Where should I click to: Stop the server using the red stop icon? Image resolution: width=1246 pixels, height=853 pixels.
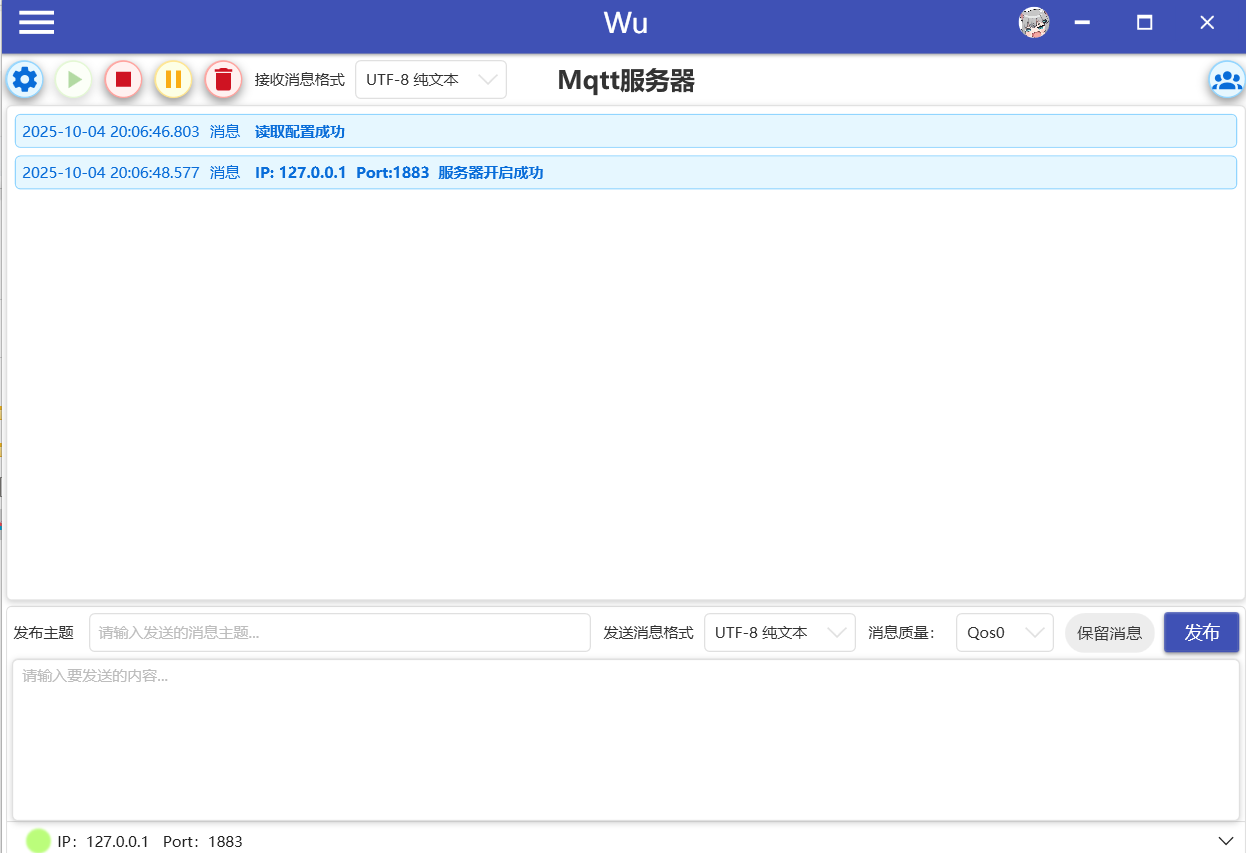pyautogui.click(x=123, y=79)
